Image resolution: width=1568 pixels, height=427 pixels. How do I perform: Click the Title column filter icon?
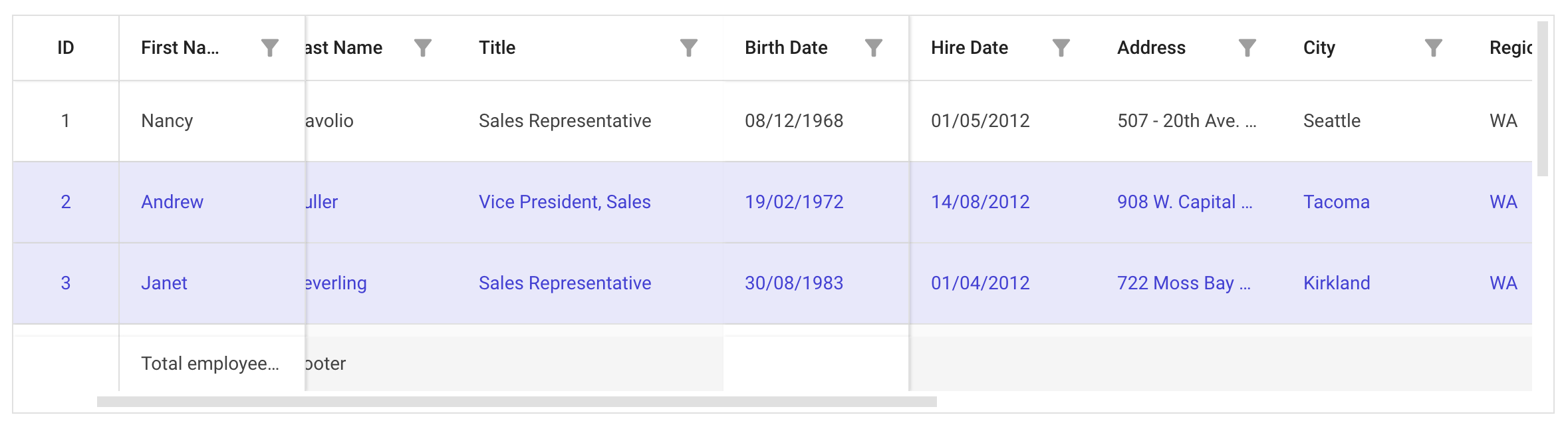click(689, 48)
